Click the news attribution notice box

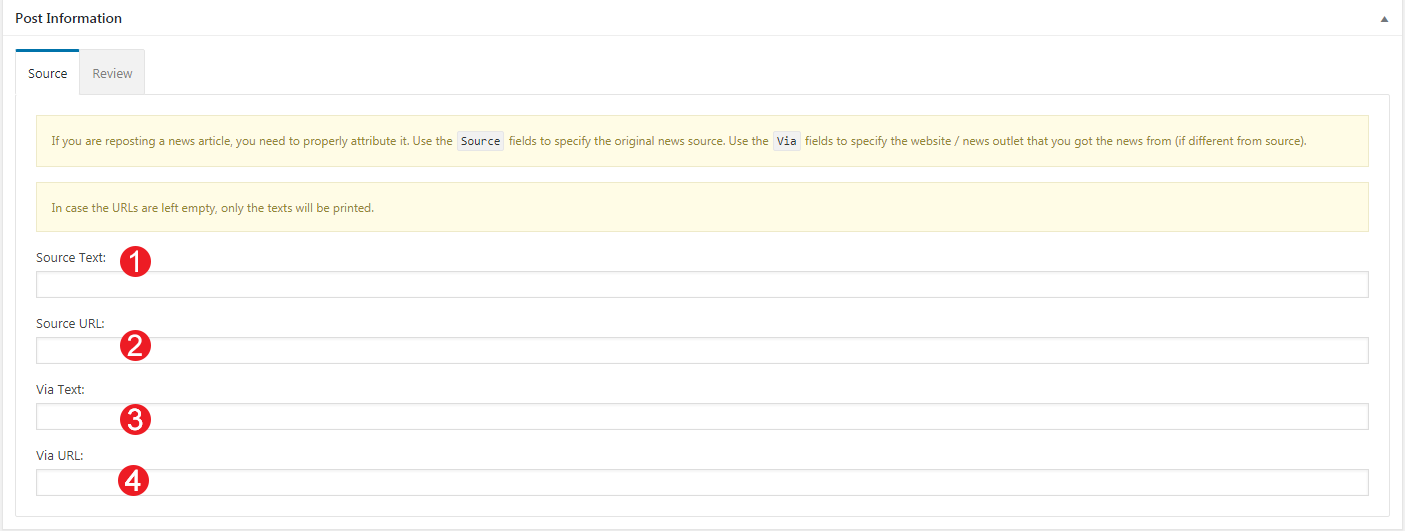point(702,141)
